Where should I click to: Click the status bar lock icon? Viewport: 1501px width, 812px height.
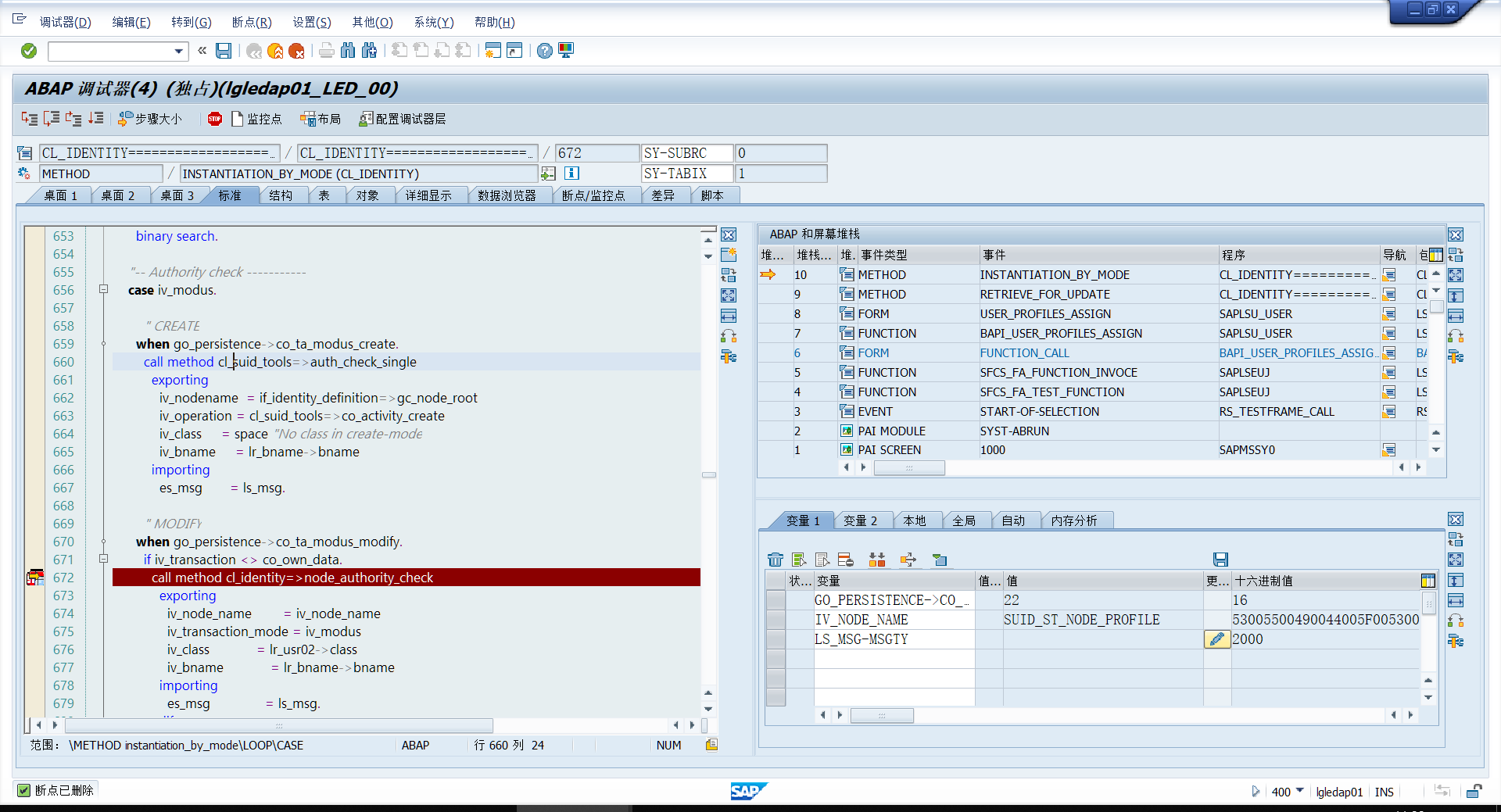coord(1474,791)
